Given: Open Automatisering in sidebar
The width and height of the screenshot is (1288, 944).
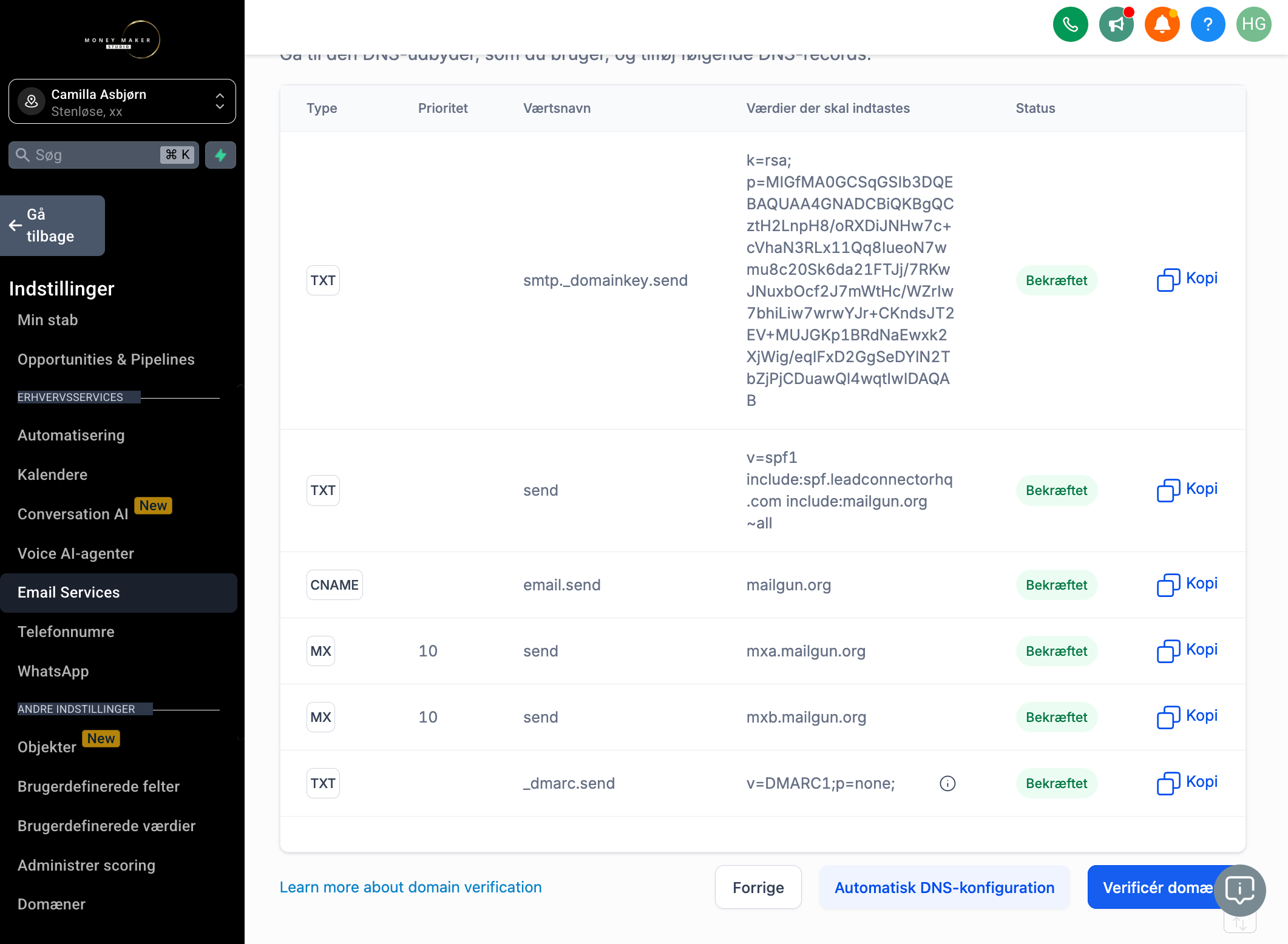Looking at the screenshot, I should click(71, 435).
